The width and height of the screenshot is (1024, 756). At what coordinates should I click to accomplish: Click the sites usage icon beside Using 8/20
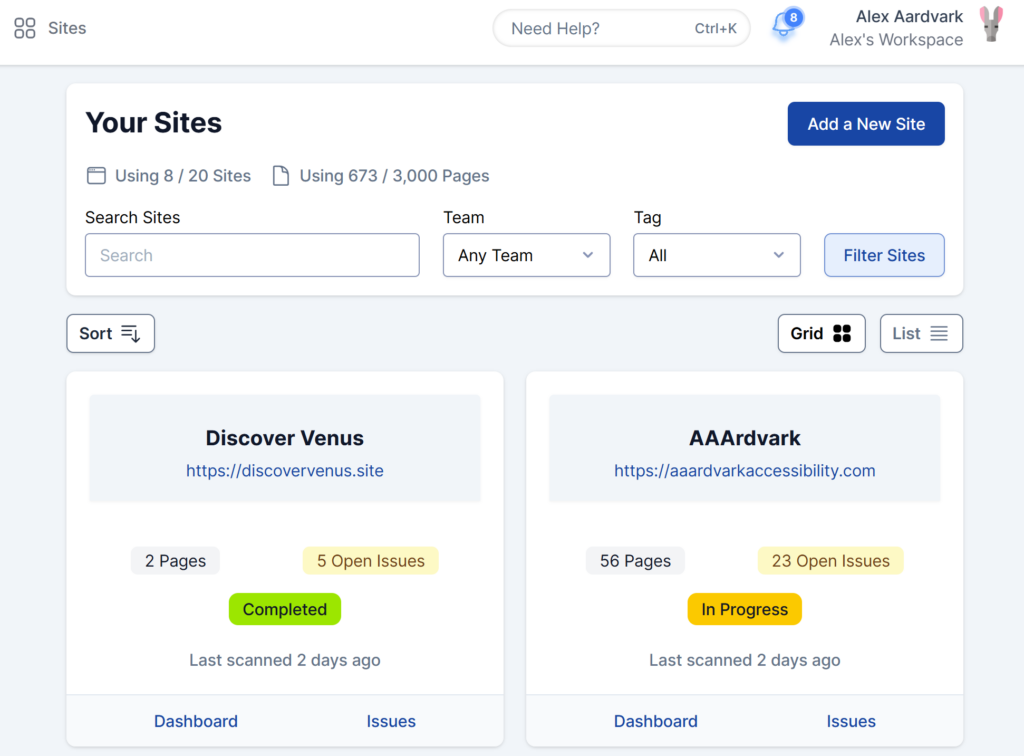[x=96, y=175]
